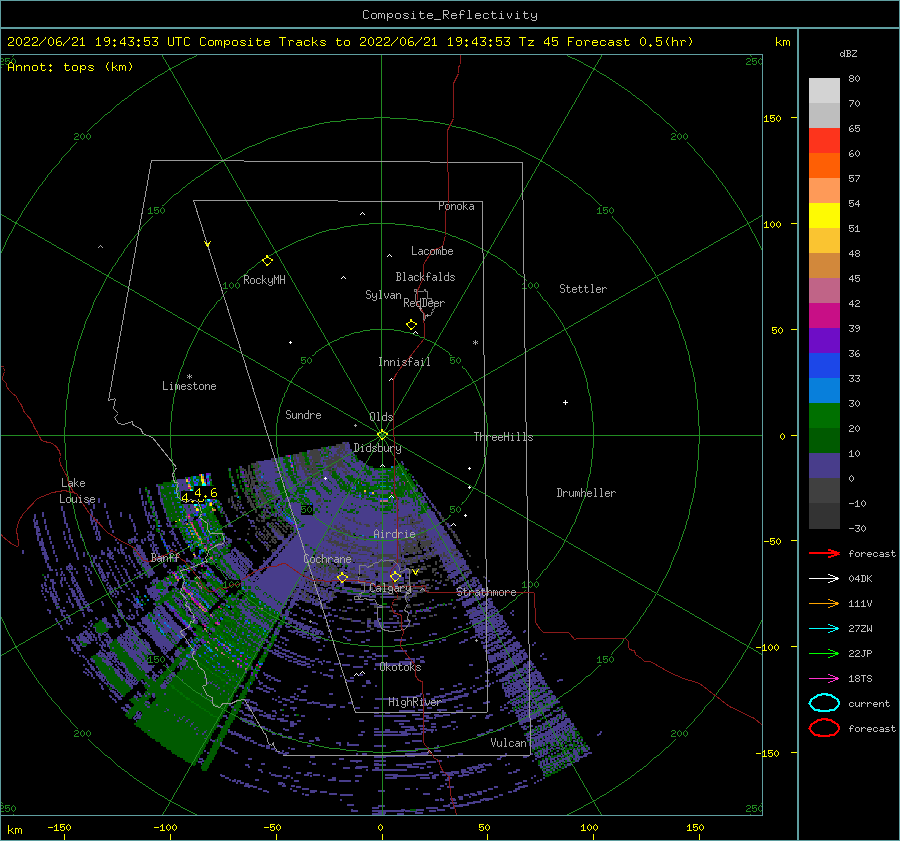Click the Banff label
This screenshot has width=900, height=841.
[x=165, y=558]
